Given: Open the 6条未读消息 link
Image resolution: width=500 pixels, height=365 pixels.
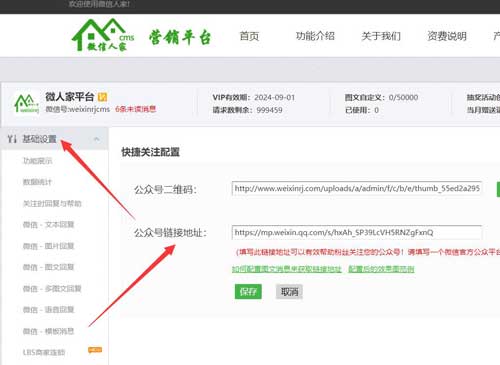Looking at the screenshot, I should coord(135,109).
